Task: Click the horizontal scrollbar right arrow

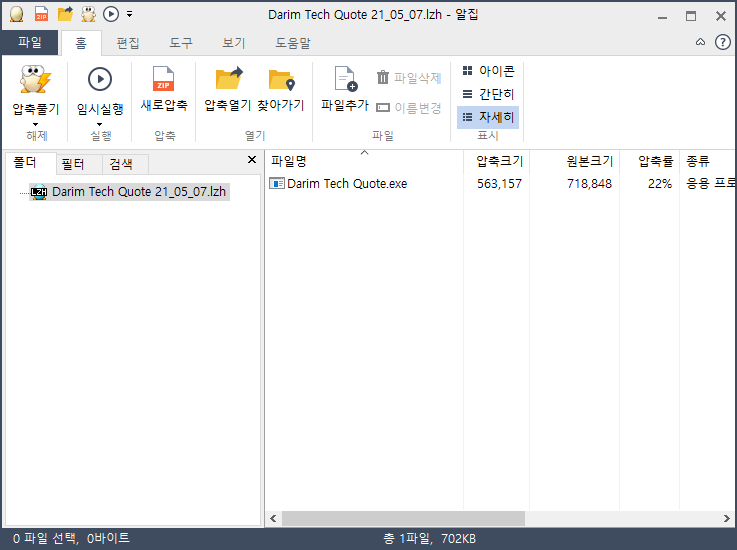Action: (727, 519)
